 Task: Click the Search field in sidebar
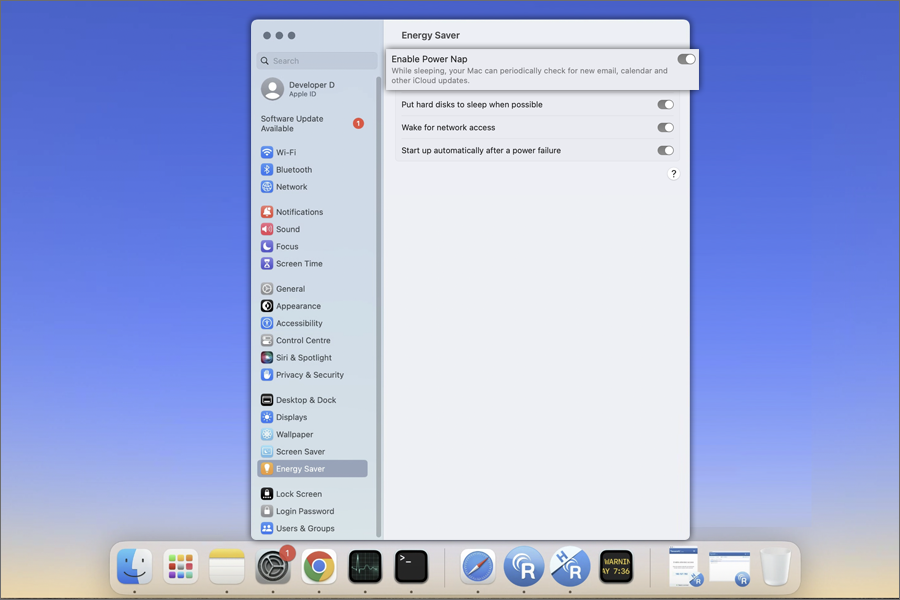[318, 61]
